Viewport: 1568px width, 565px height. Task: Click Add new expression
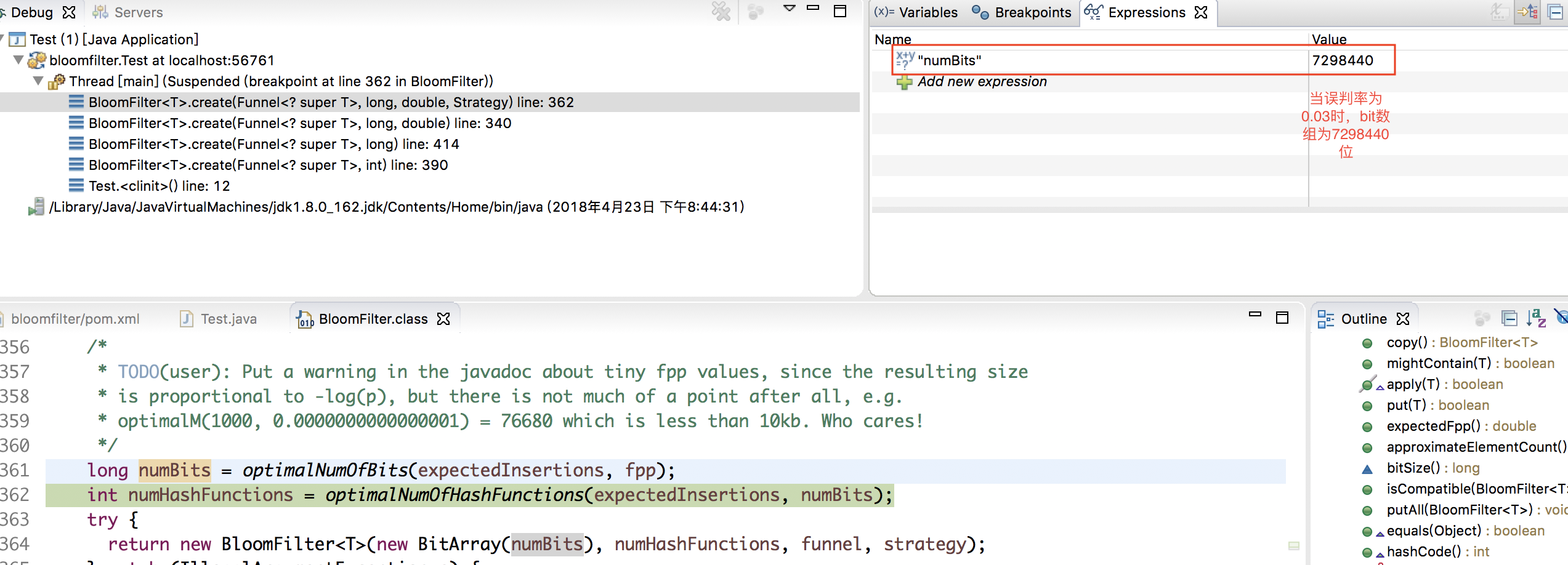point(982,81)
